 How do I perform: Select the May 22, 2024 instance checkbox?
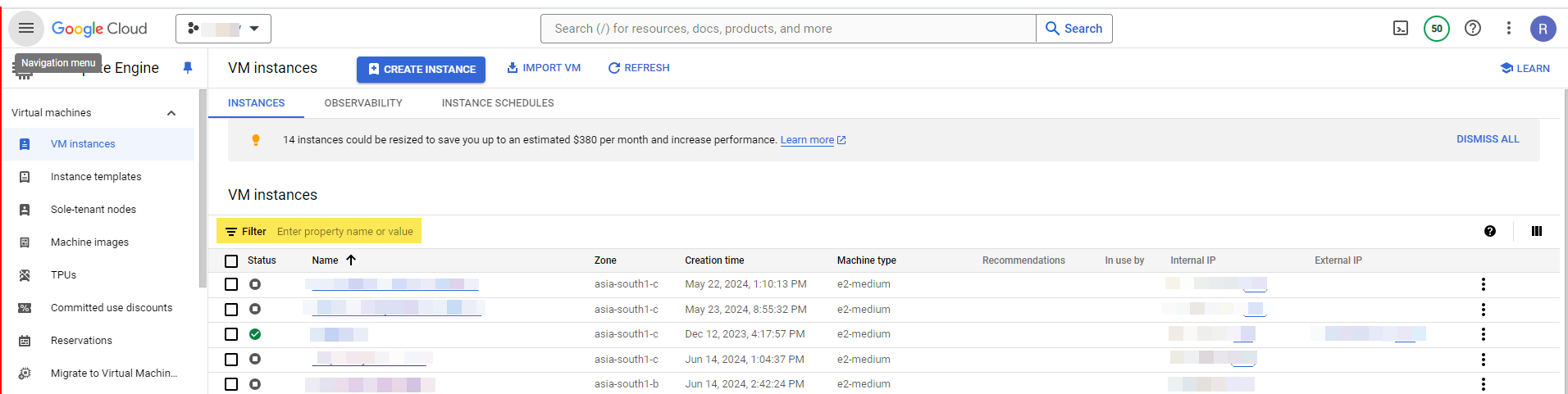231,284
